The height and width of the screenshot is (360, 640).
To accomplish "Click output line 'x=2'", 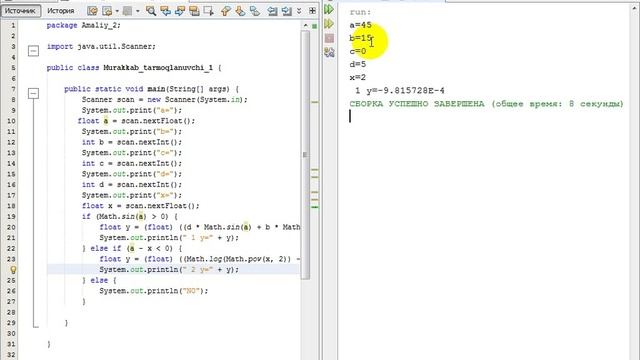I will 358,77.
